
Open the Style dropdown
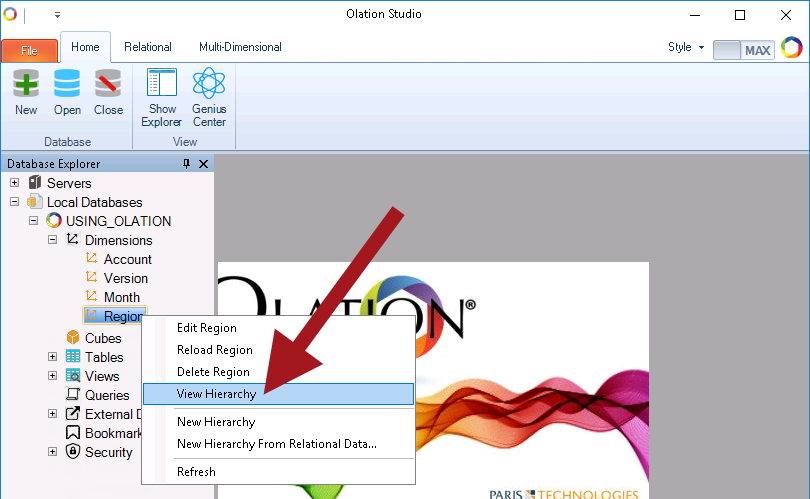[x=686, y=48]
